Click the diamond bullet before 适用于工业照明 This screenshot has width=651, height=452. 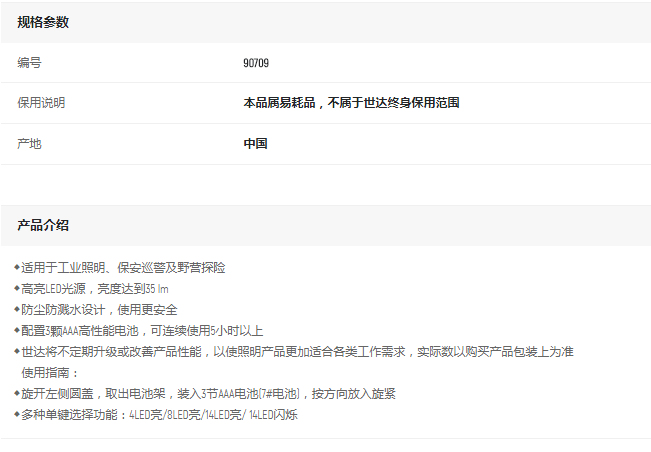click(x=17, y=268)
